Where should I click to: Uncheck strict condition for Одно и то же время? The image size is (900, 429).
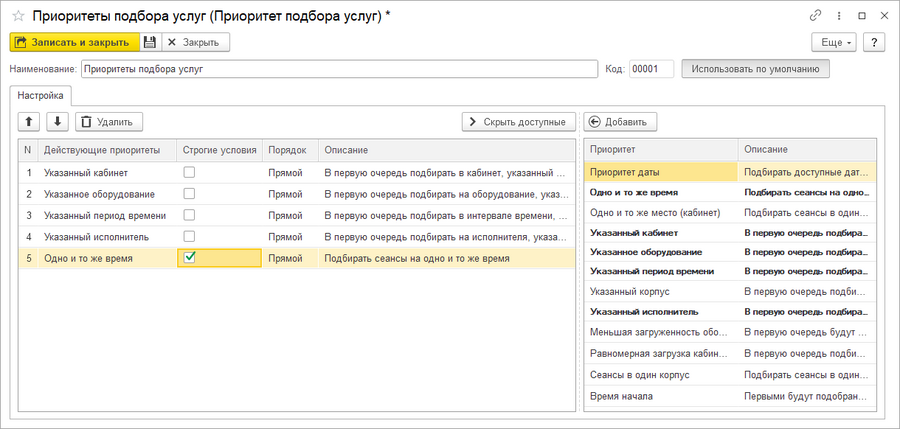[189, 258]
